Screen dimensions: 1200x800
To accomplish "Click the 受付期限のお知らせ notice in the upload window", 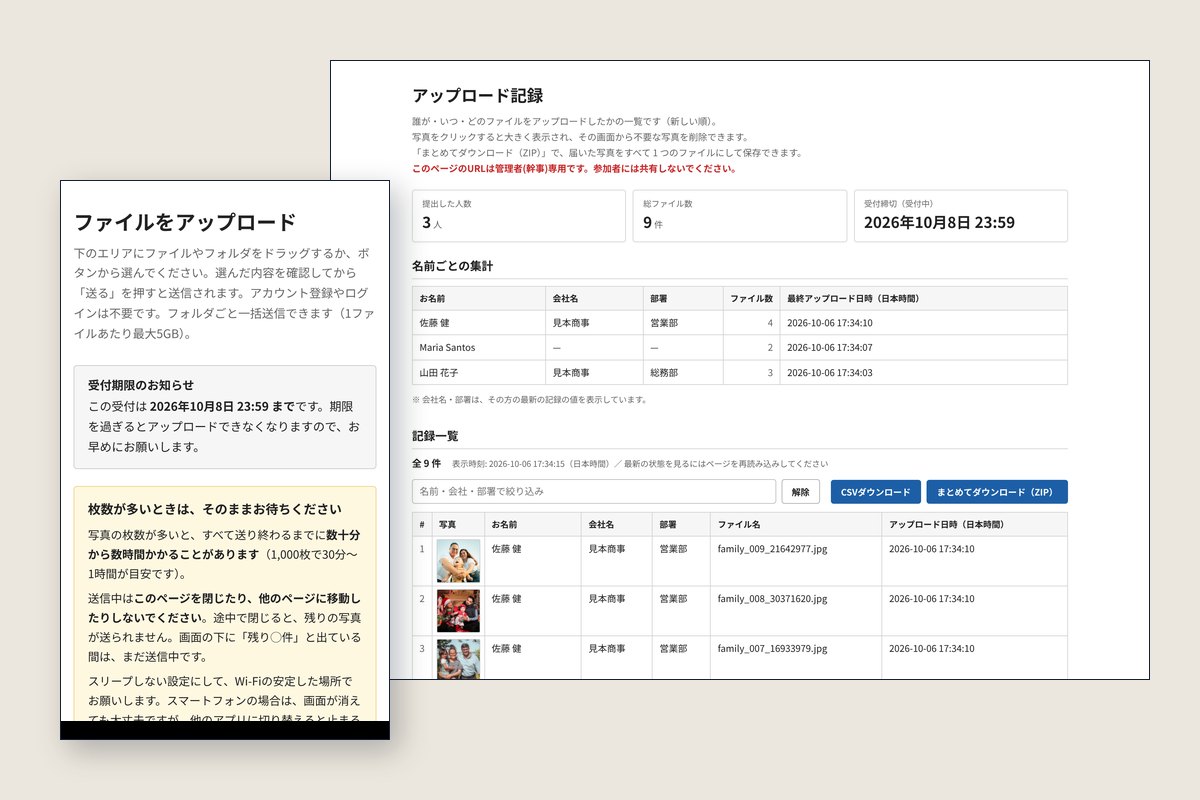I will (x=225, y=417).
